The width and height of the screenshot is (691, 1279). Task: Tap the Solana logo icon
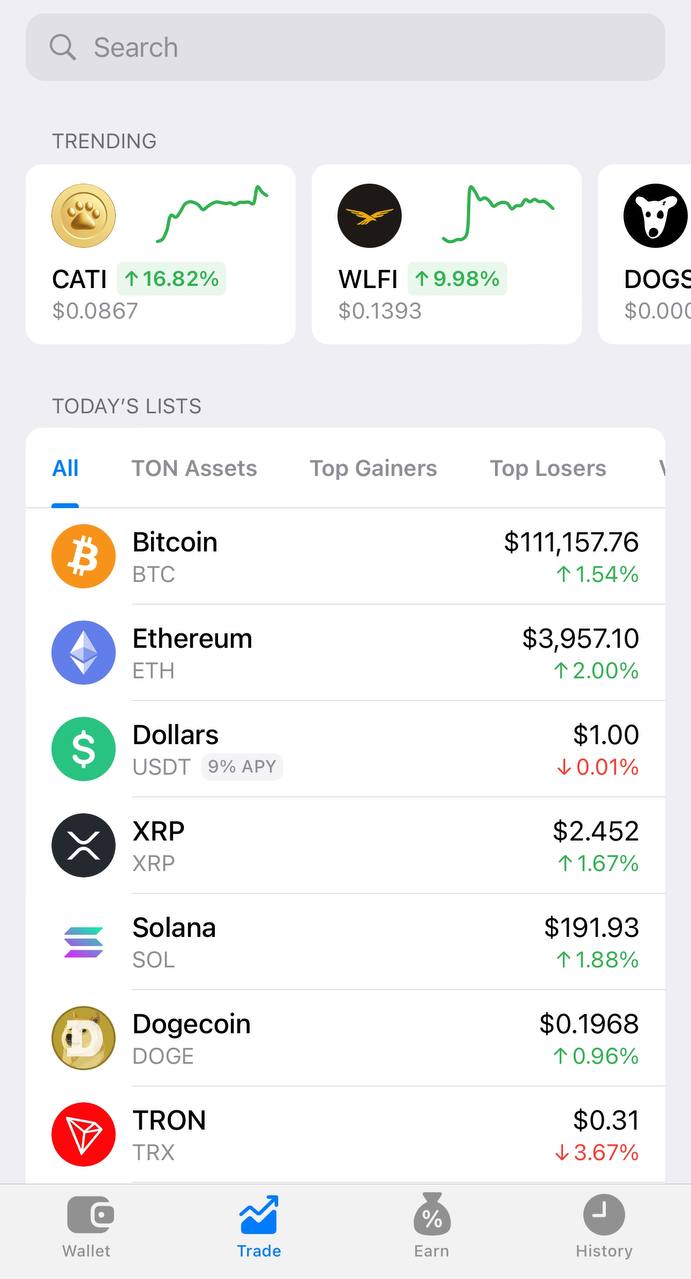point(83,941)
